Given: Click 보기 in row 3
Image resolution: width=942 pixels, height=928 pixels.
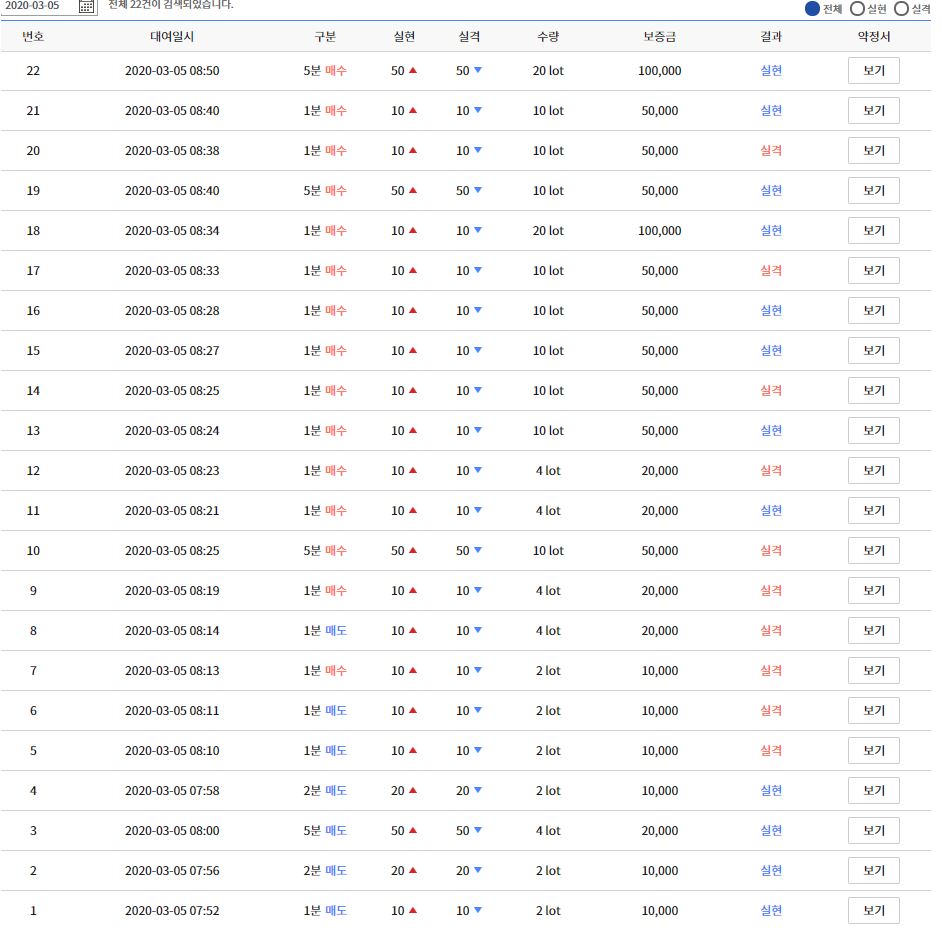Looking at the screenshot, I should click(x=874, y=831).
